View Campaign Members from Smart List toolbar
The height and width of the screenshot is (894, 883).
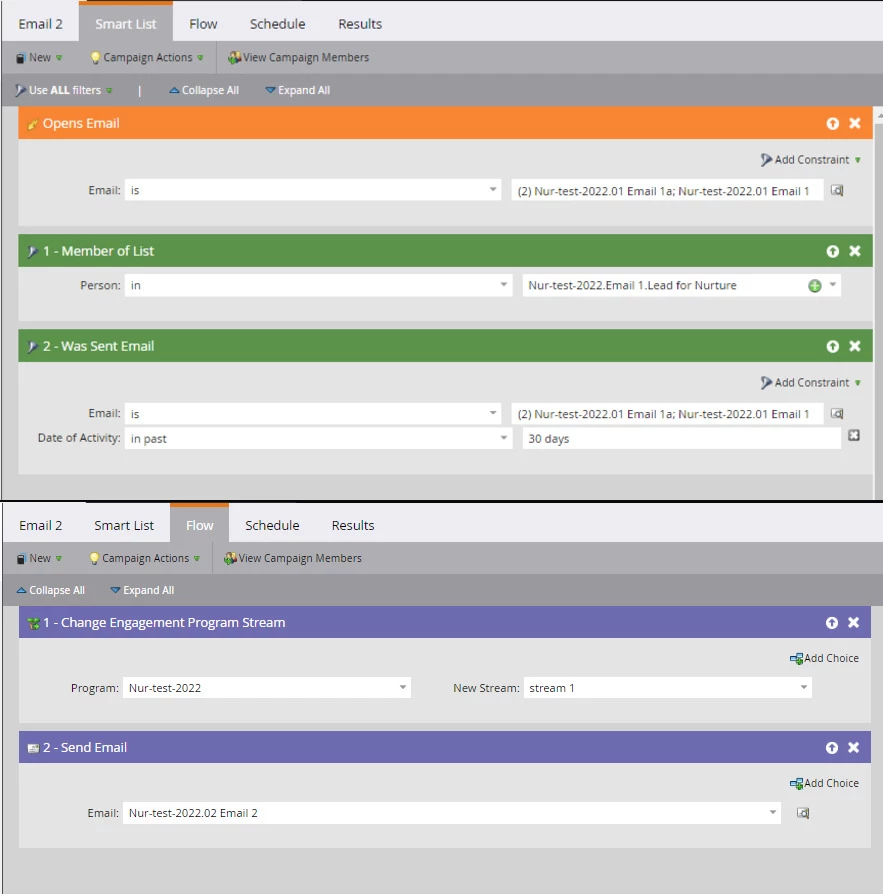coord(298,58)
